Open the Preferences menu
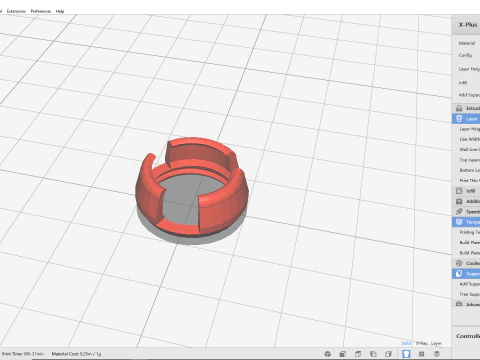The height and width of the screenshot is (360, 480). [x=41, y=11]
